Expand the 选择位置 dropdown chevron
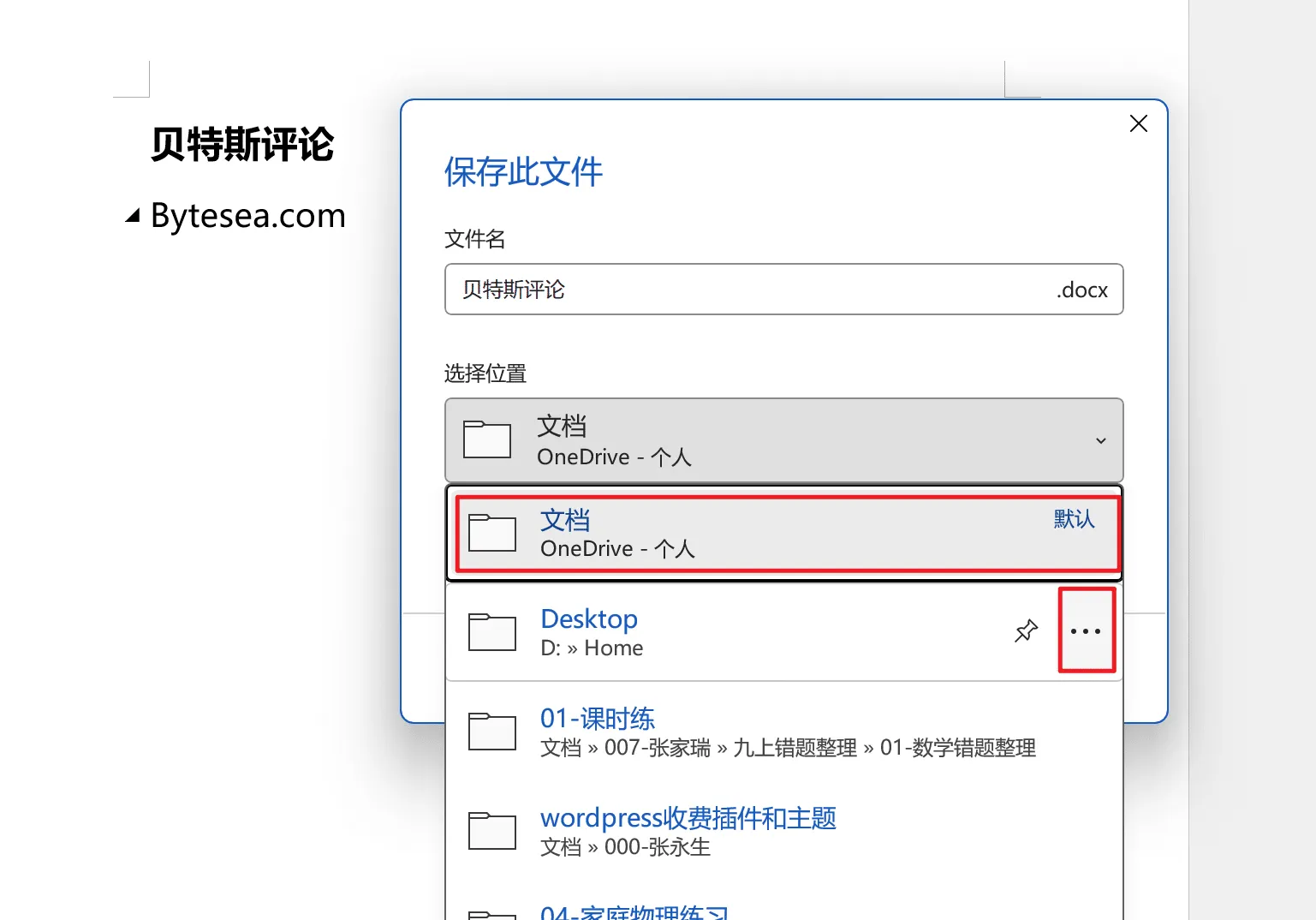 (x=1101, y=440)
